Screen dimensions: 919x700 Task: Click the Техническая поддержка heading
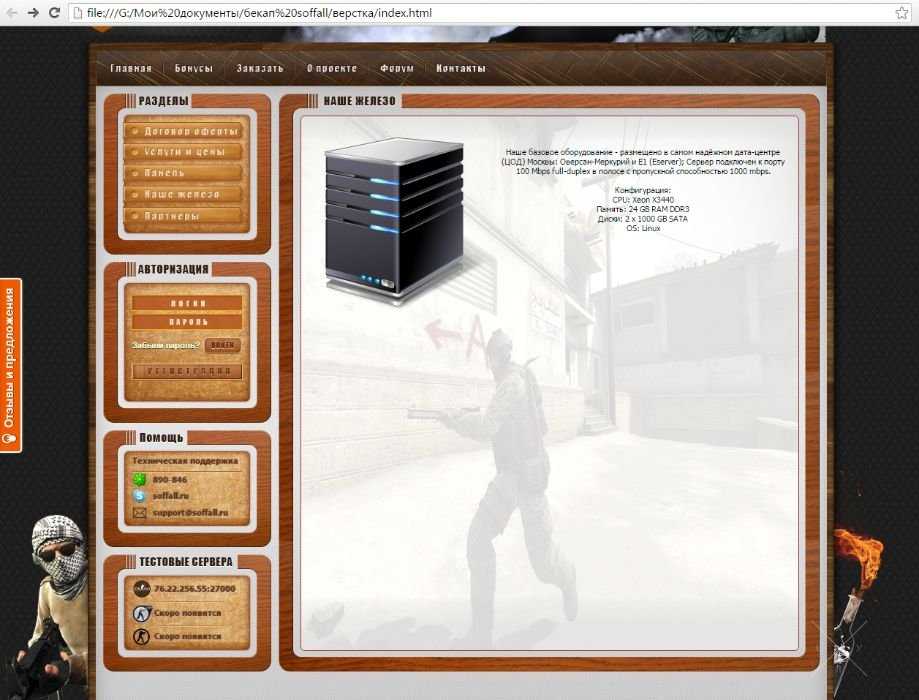pyautogui.click(x=185, y=461)
